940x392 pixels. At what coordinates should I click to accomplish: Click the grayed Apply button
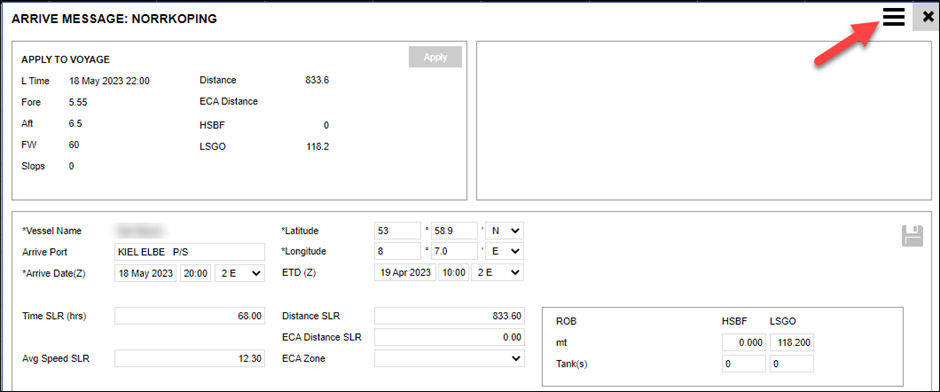click(x=435, y=57)
